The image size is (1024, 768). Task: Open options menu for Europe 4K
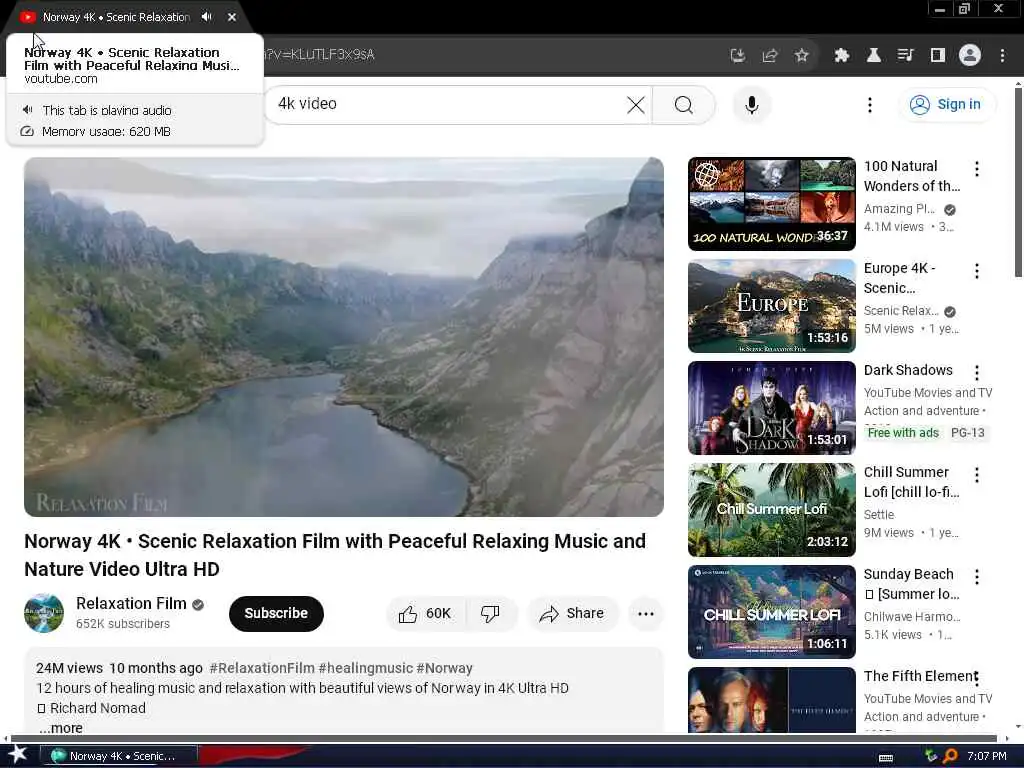(976, 271)
